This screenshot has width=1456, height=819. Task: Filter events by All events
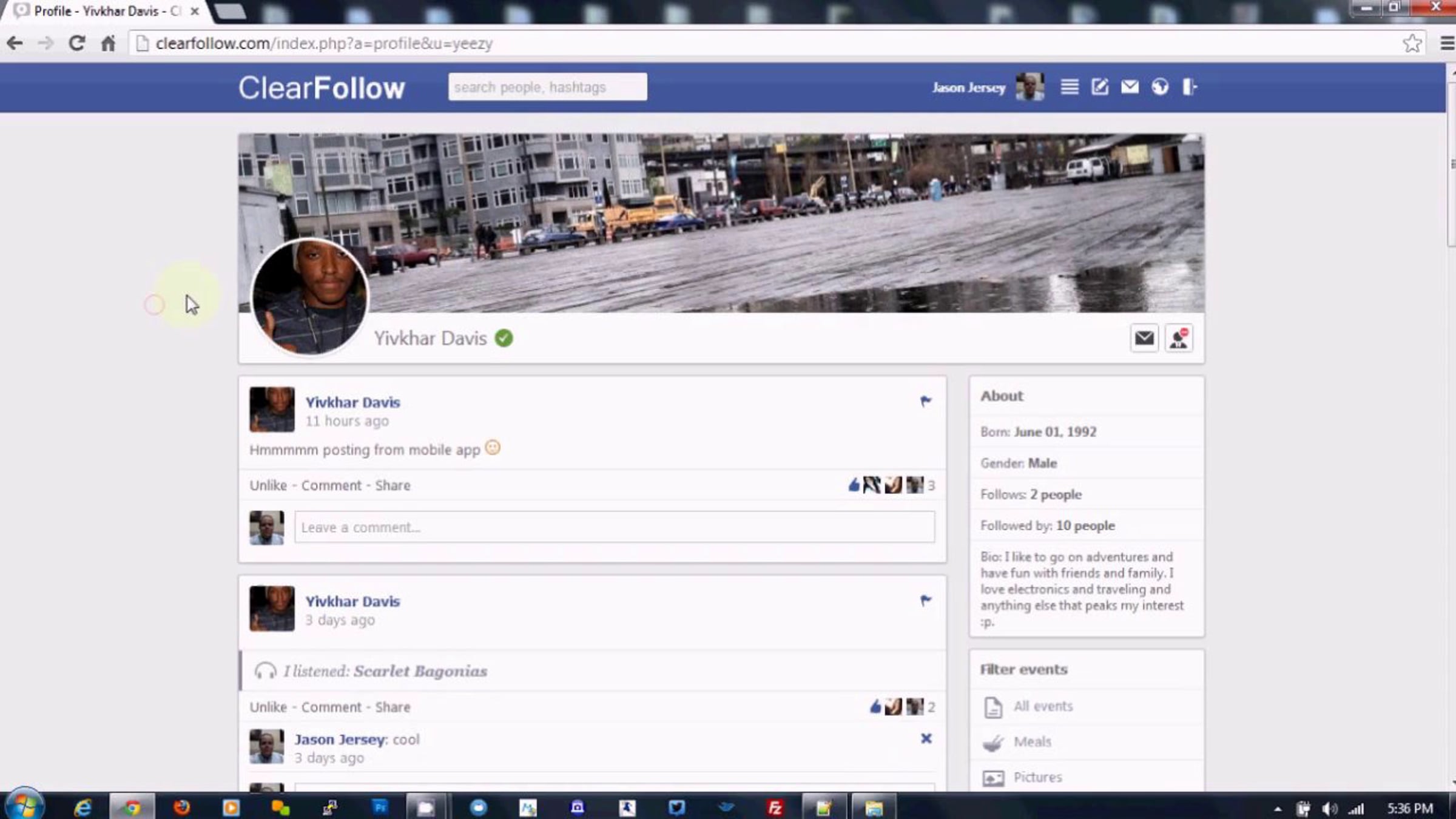1043,706
